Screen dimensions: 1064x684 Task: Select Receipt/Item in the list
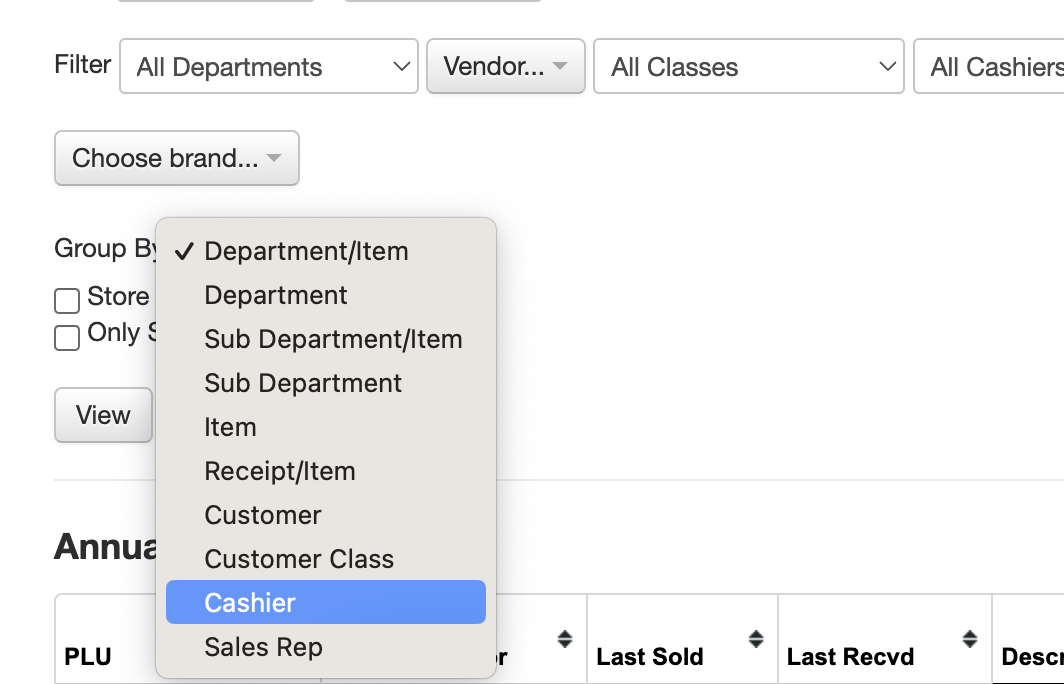[x=280, y=471]
